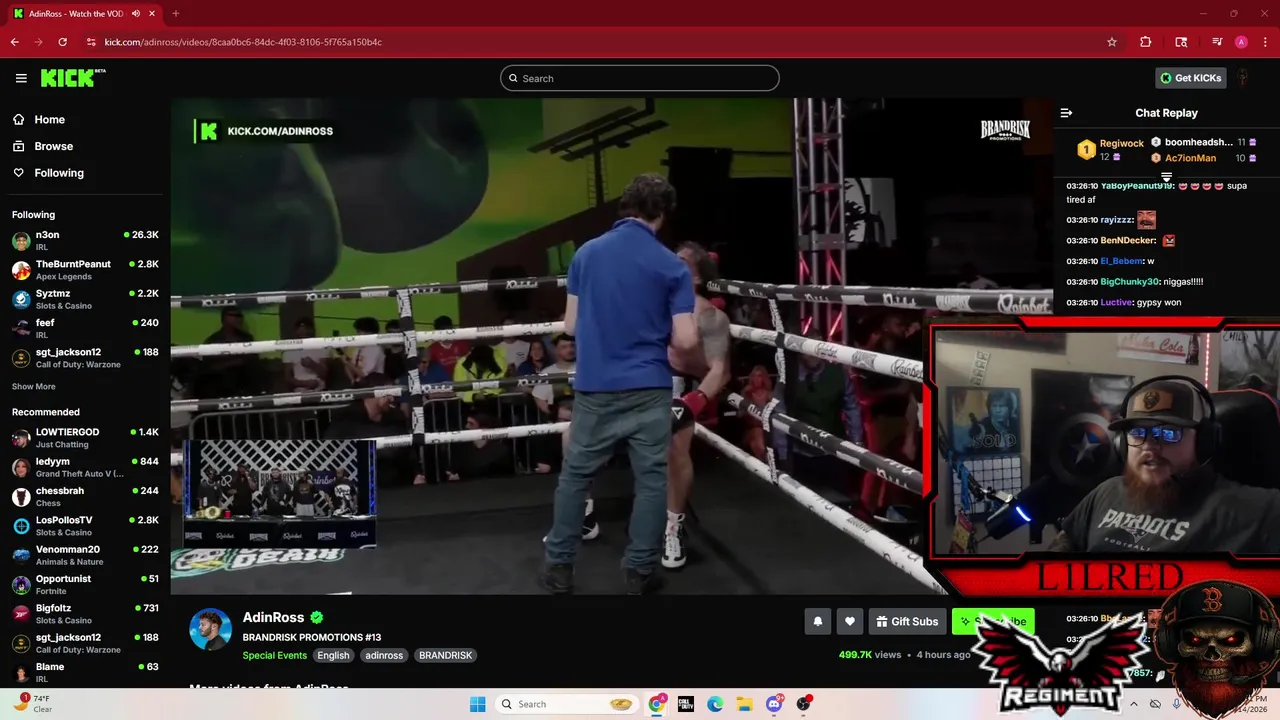Click the Gift Subs button
Screen dimensions: 1280x720
(x=907, y=621)
